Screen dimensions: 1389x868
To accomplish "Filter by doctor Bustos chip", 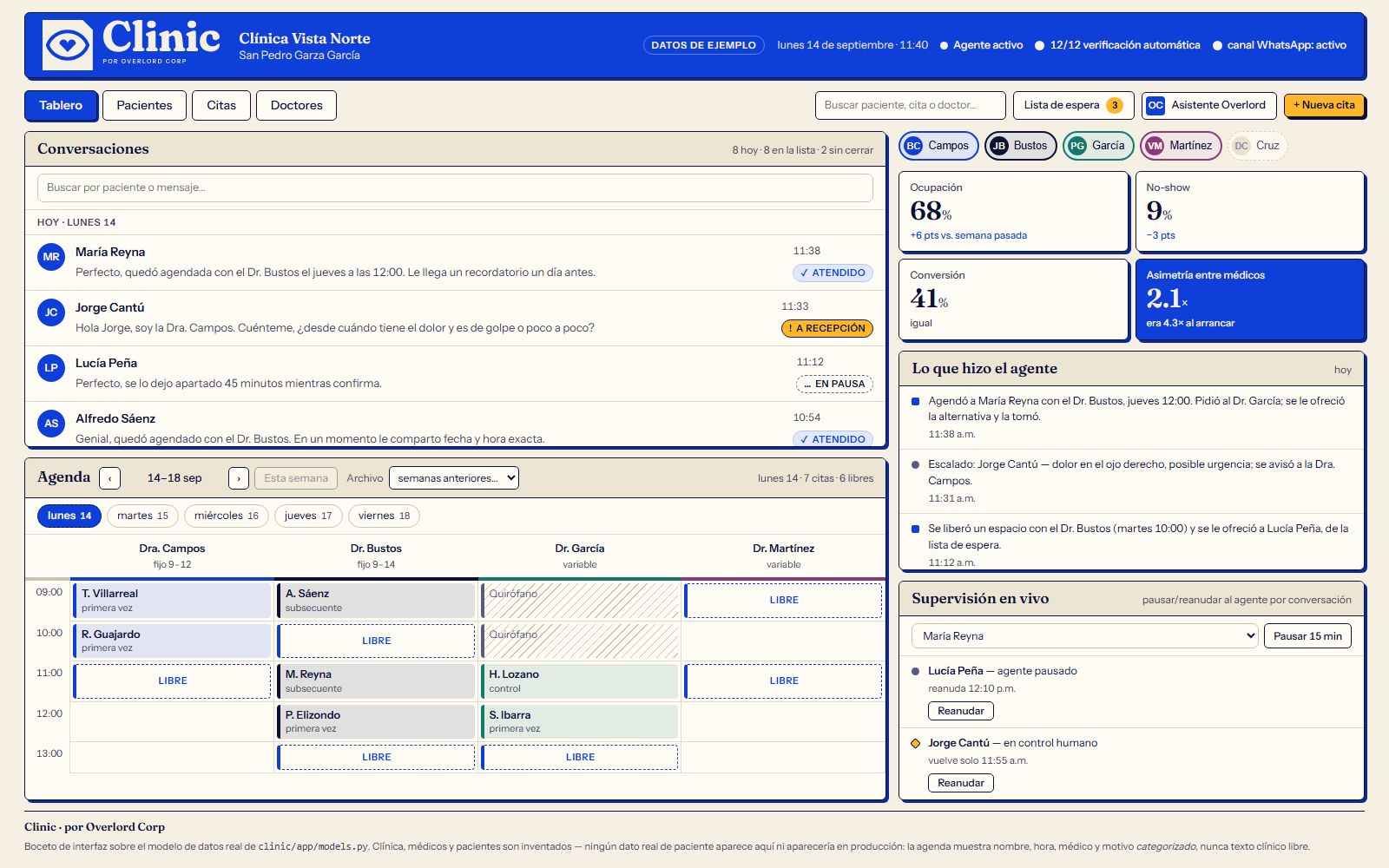I will 1020,146.
